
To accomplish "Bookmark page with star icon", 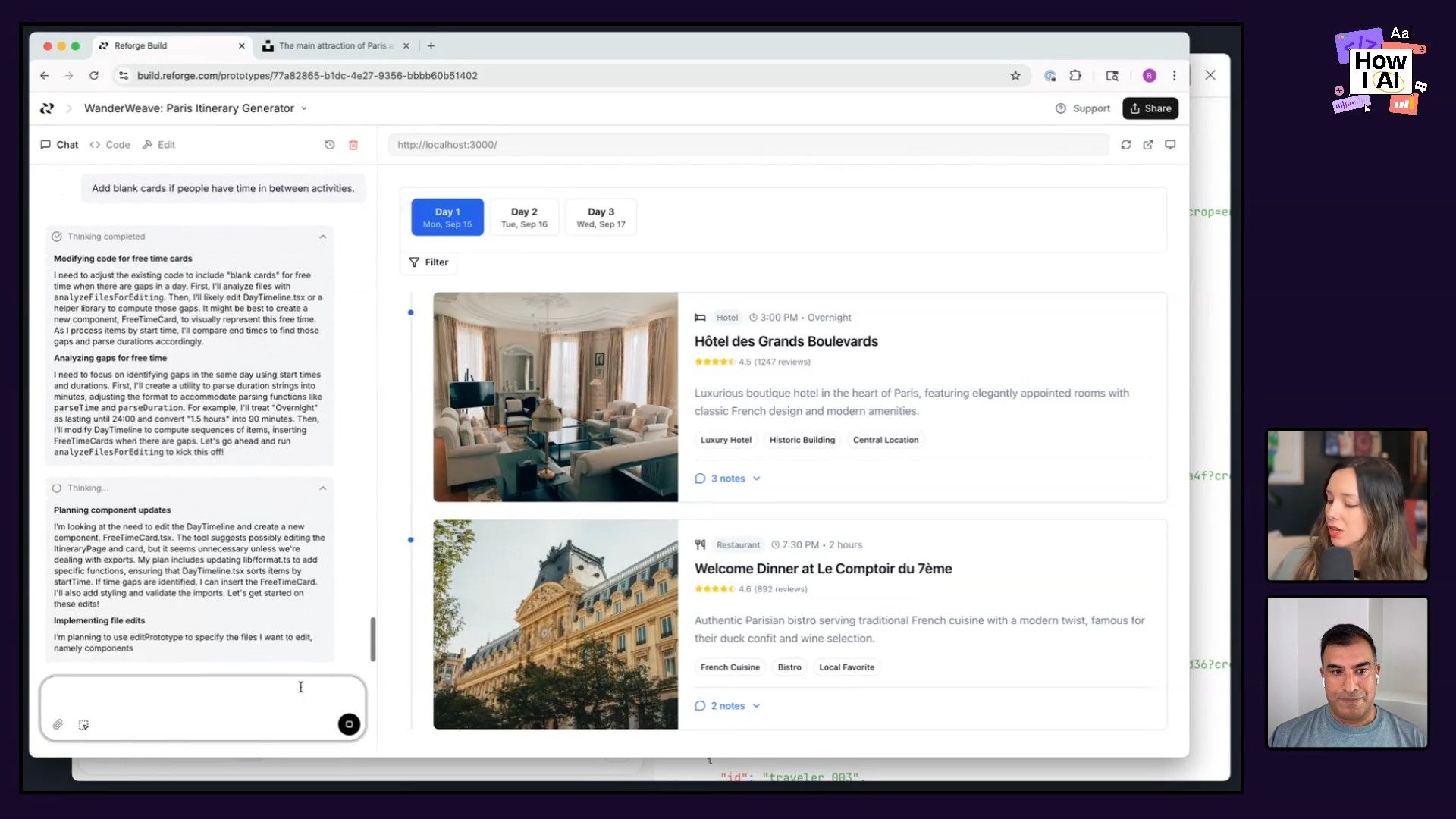I will pyautogui.click(x=1015, y=76).
